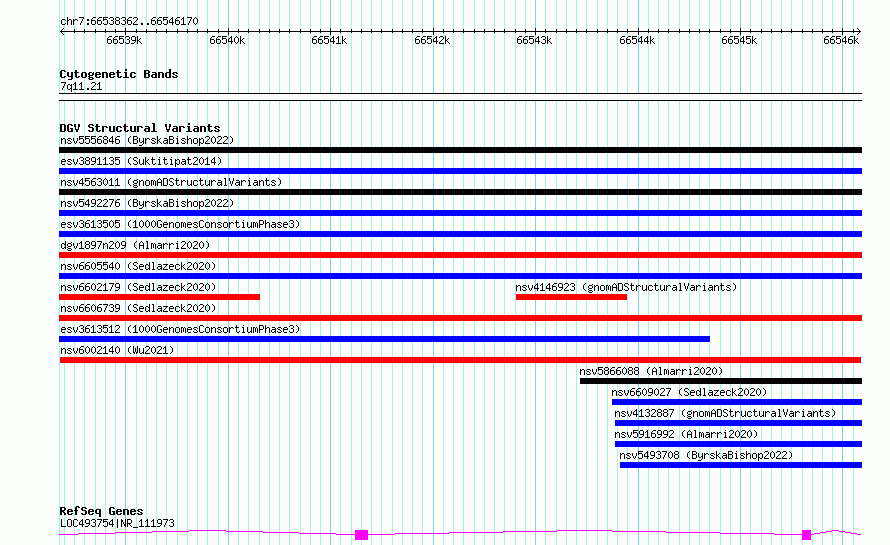Click the blue bar under nsv5493708
This screenshot has height=545, width=890.
click(x=741, y=465)
